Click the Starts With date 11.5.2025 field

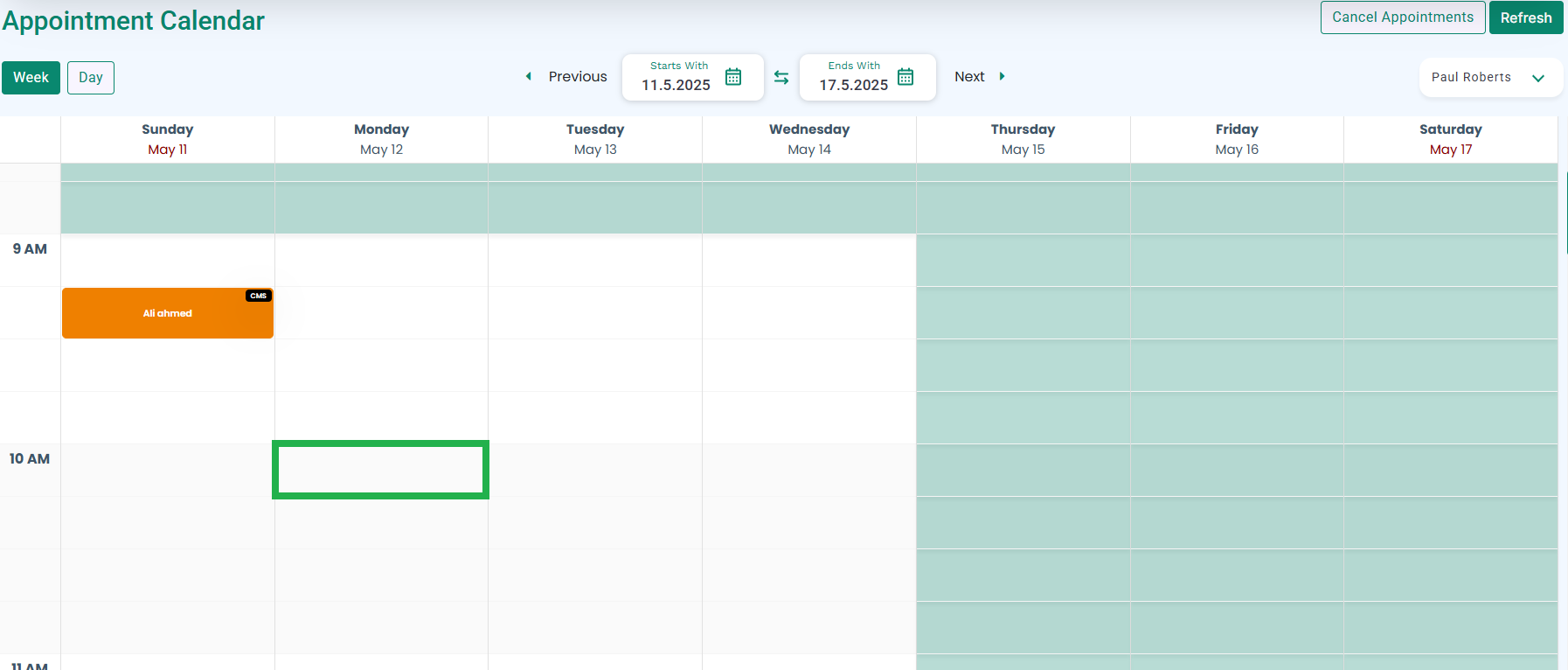[x=693, y=77]
